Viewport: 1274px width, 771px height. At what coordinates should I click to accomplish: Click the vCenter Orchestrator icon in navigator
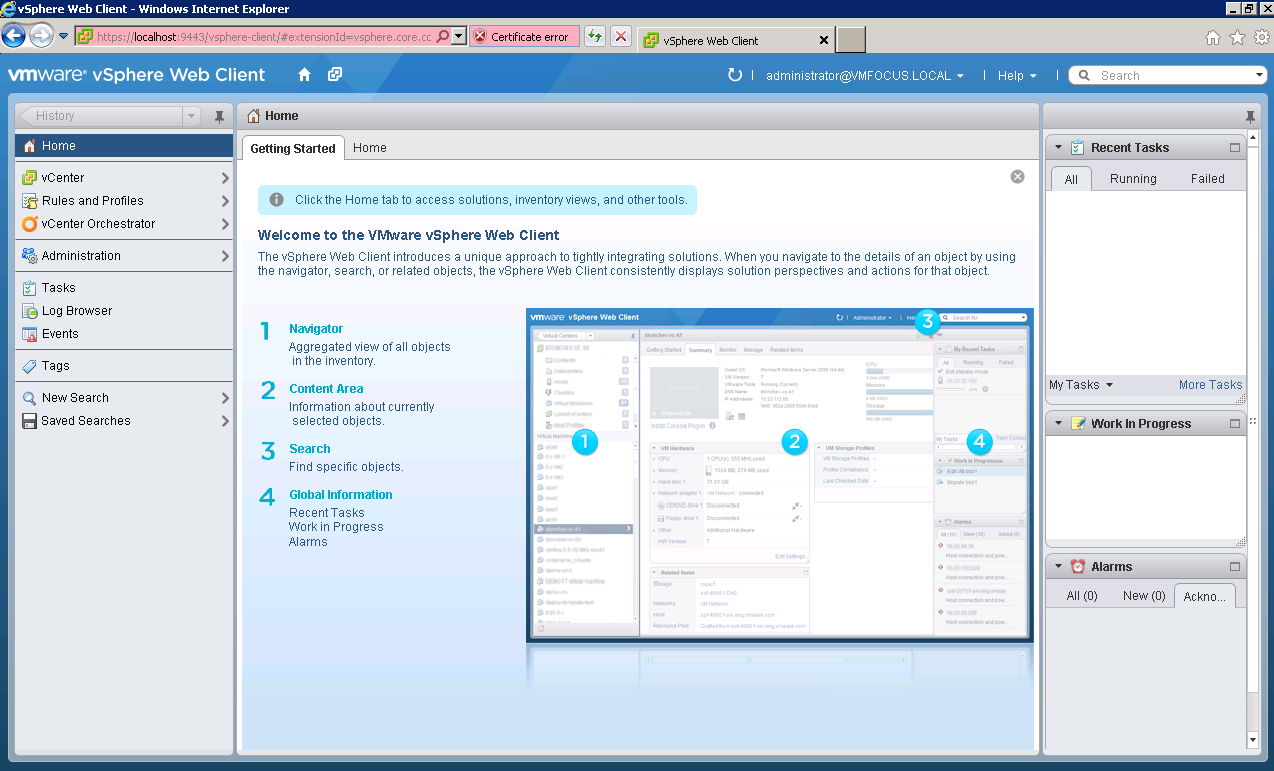coord(29,224)
